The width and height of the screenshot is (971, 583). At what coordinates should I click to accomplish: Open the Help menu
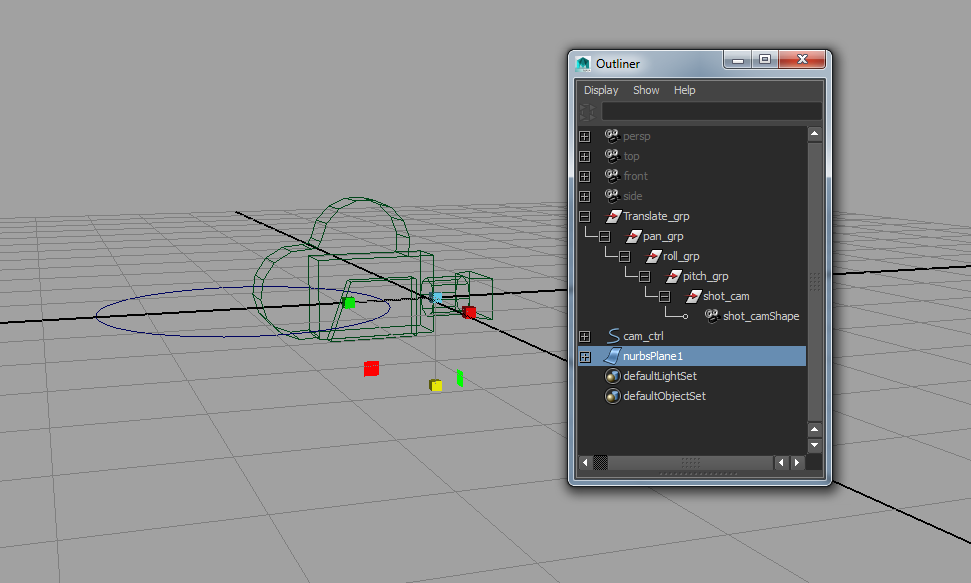pyautogui.click(x=684, y=90)
